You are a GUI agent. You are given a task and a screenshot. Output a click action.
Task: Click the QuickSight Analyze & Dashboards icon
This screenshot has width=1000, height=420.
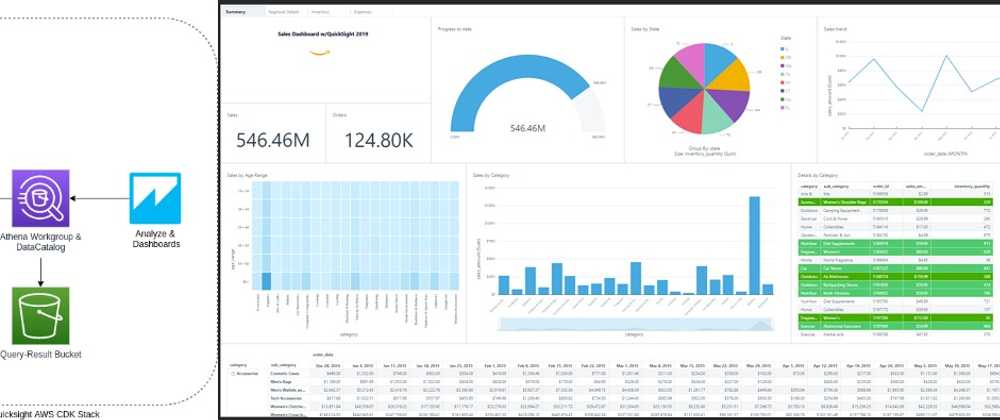(155, 198)
